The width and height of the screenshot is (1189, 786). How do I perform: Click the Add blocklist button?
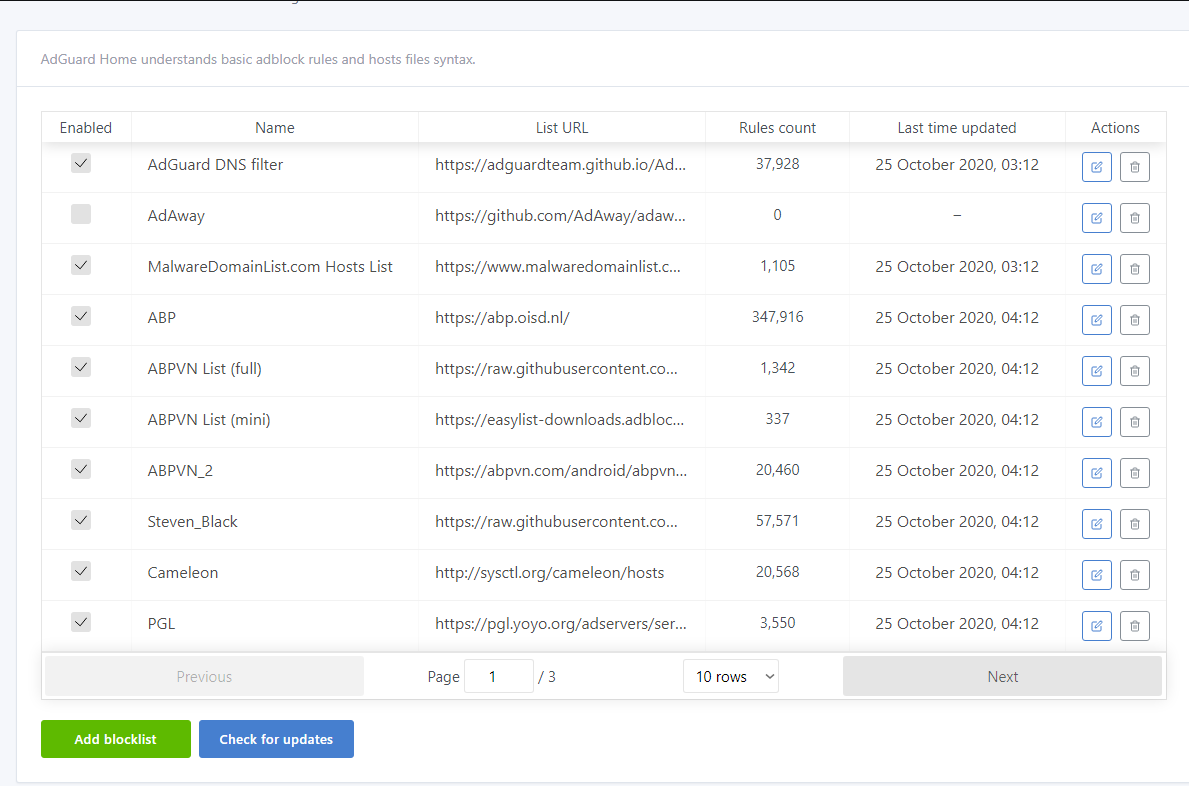(x=116, y=739)
